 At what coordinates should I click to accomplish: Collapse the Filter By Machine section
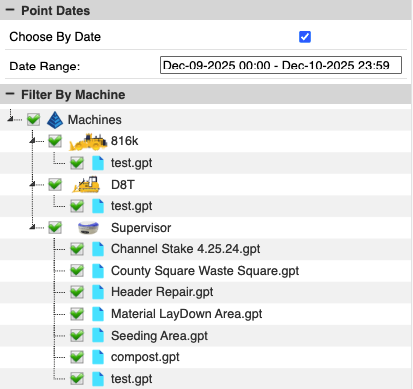(x=10, y=94)
